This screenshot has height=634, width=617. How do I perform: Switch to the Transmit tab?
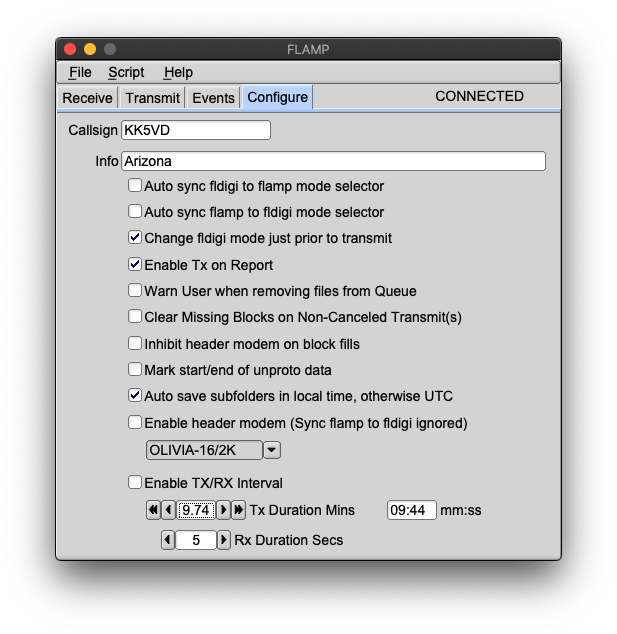(152, 98)
